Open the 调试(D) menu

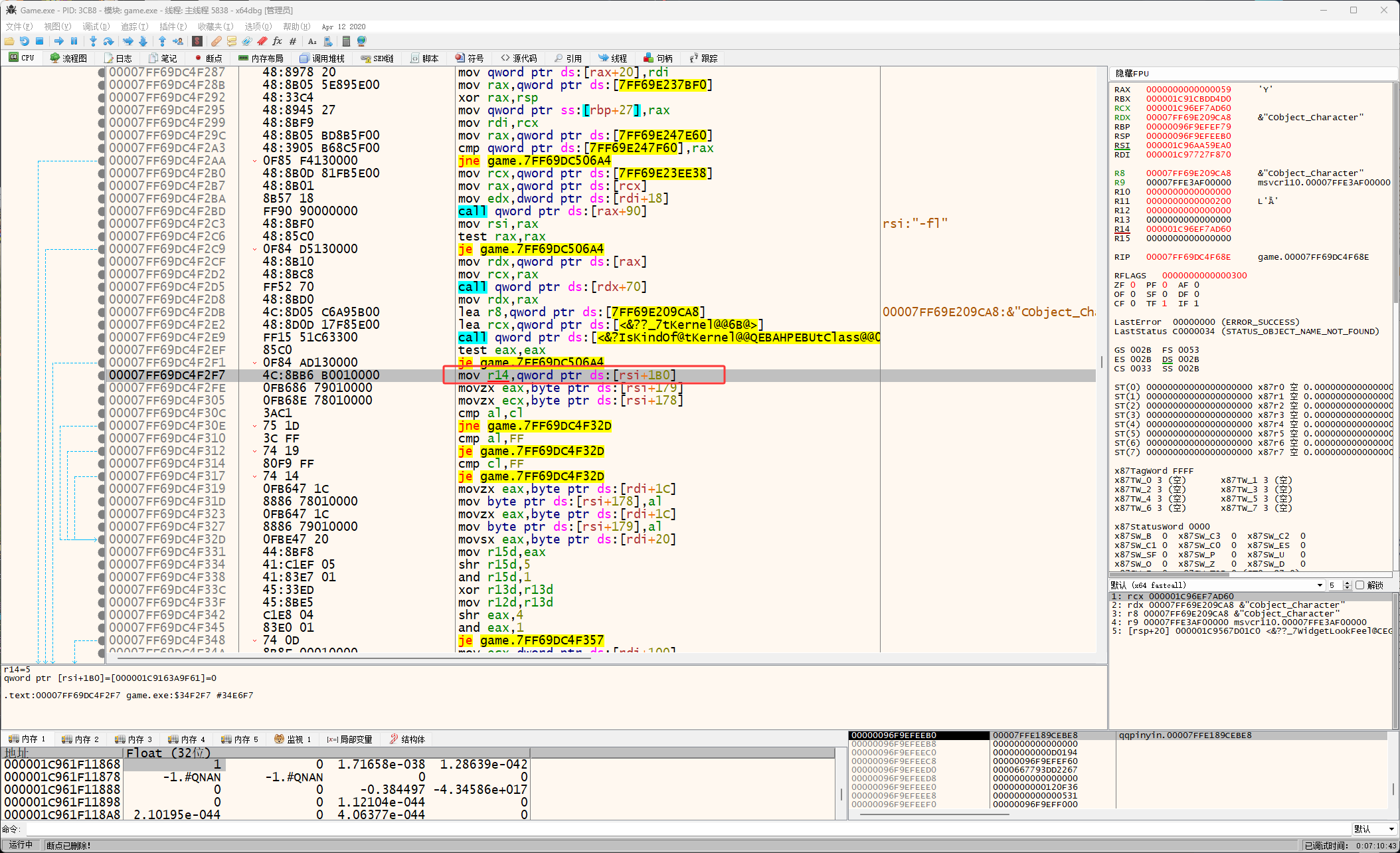96,27
